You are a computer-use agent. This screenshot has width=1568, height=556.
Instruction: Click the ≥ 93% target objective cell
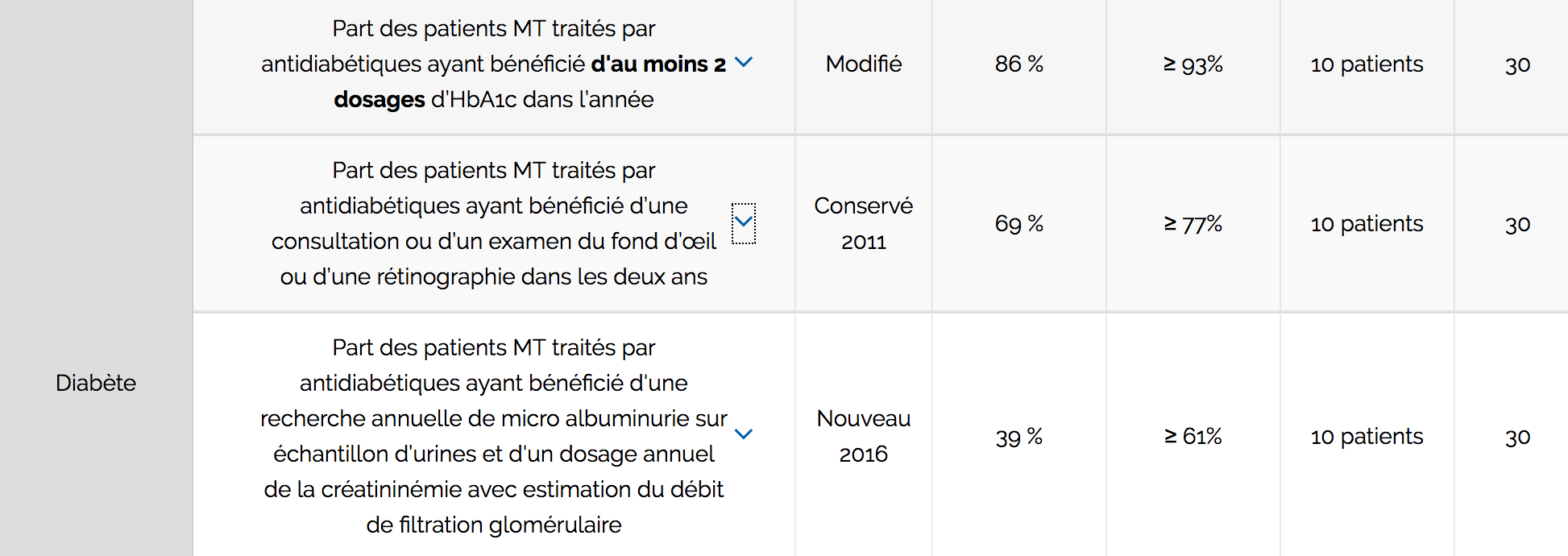click(x=1193, y=64)
